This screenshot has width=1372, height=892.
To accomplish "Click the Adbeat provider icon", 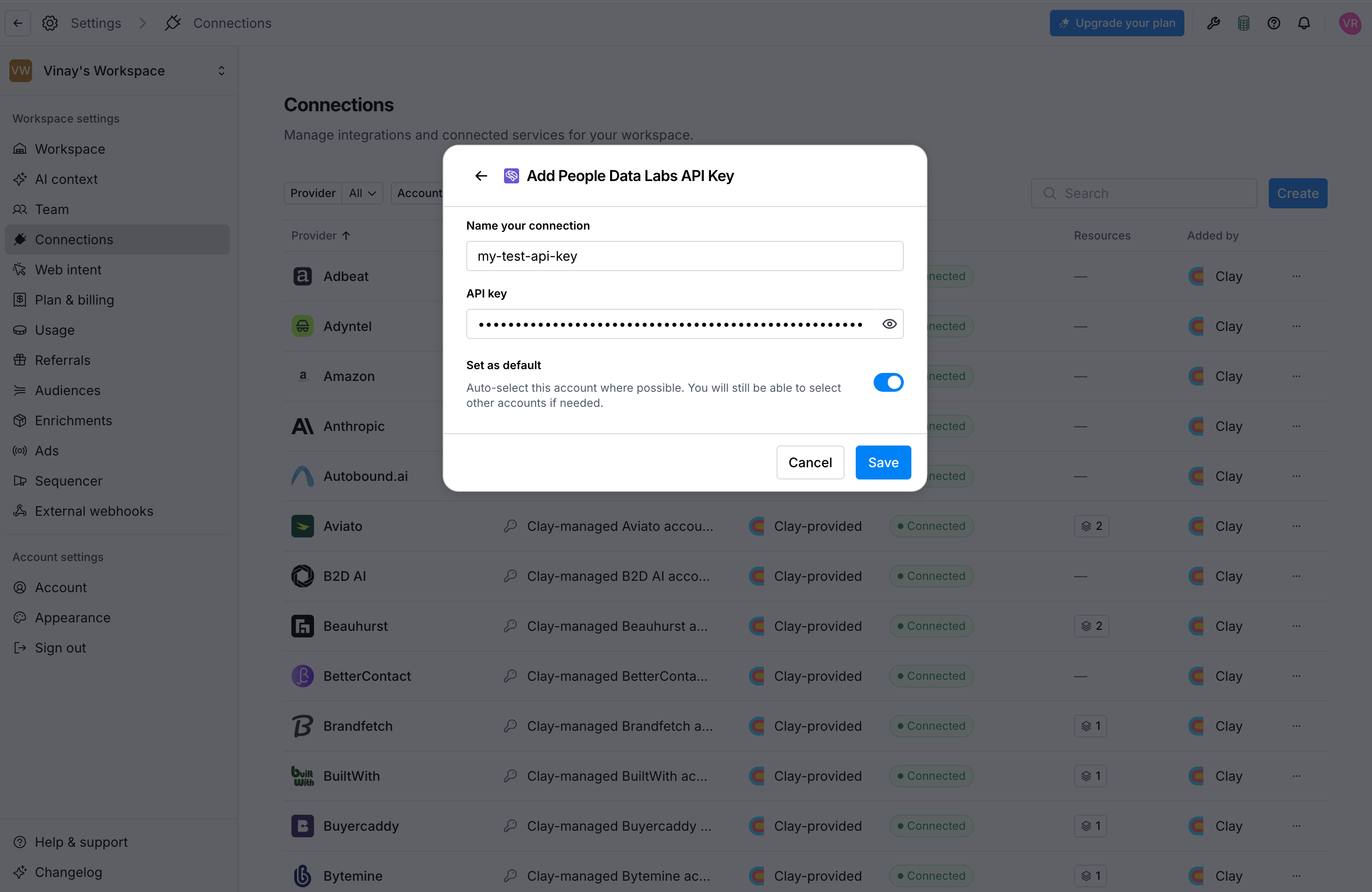I will point(303,276).
